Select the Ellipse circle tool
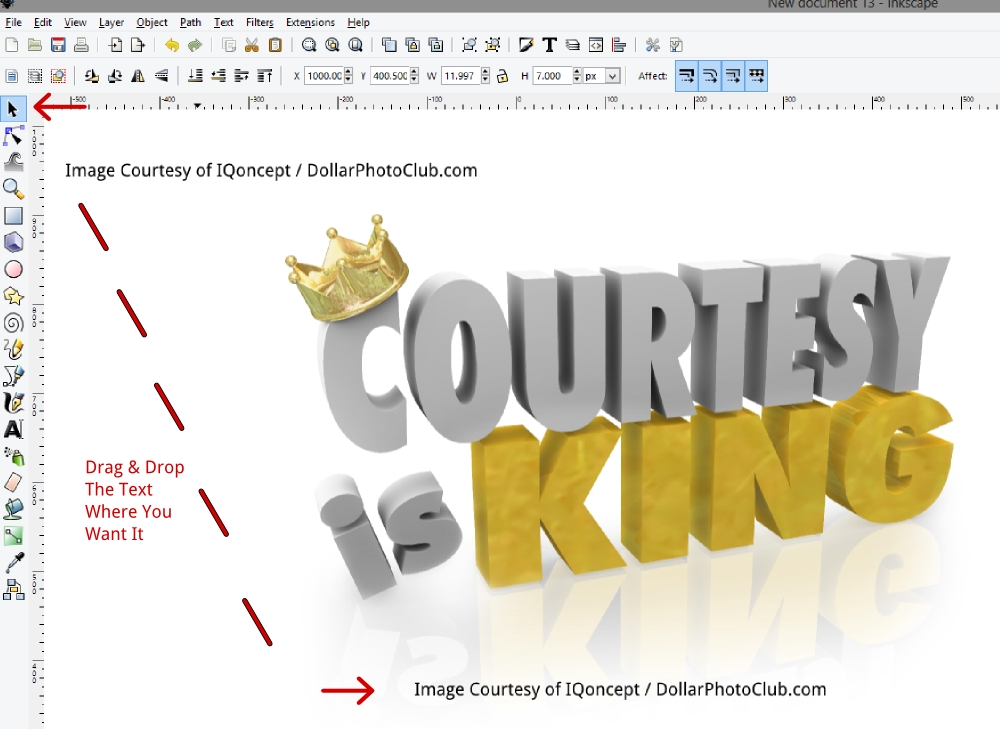 tap(13, 269)
